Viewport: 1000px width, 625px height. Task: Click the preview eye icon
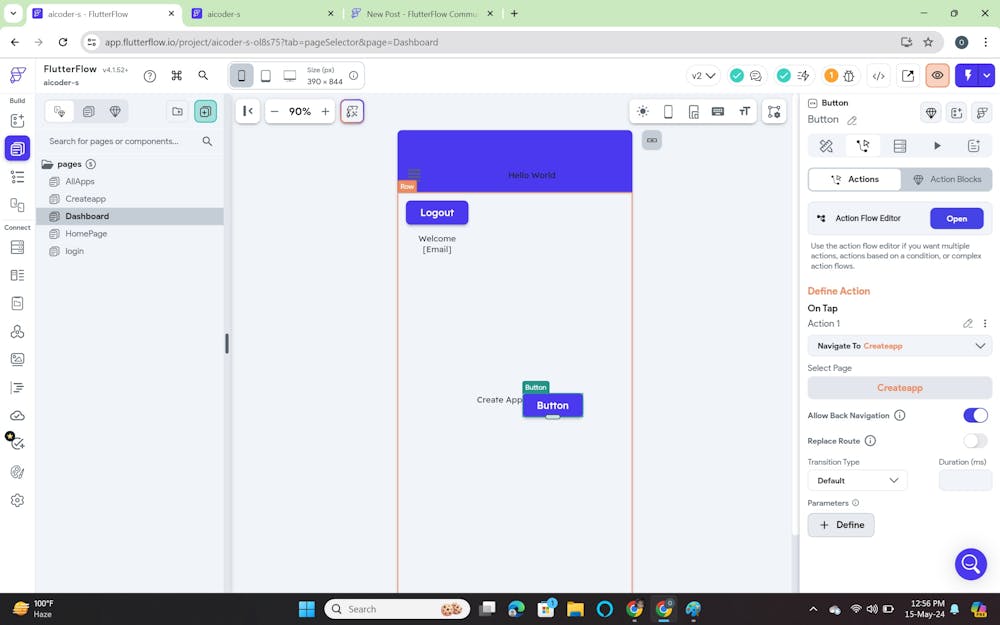click(937, 76)
